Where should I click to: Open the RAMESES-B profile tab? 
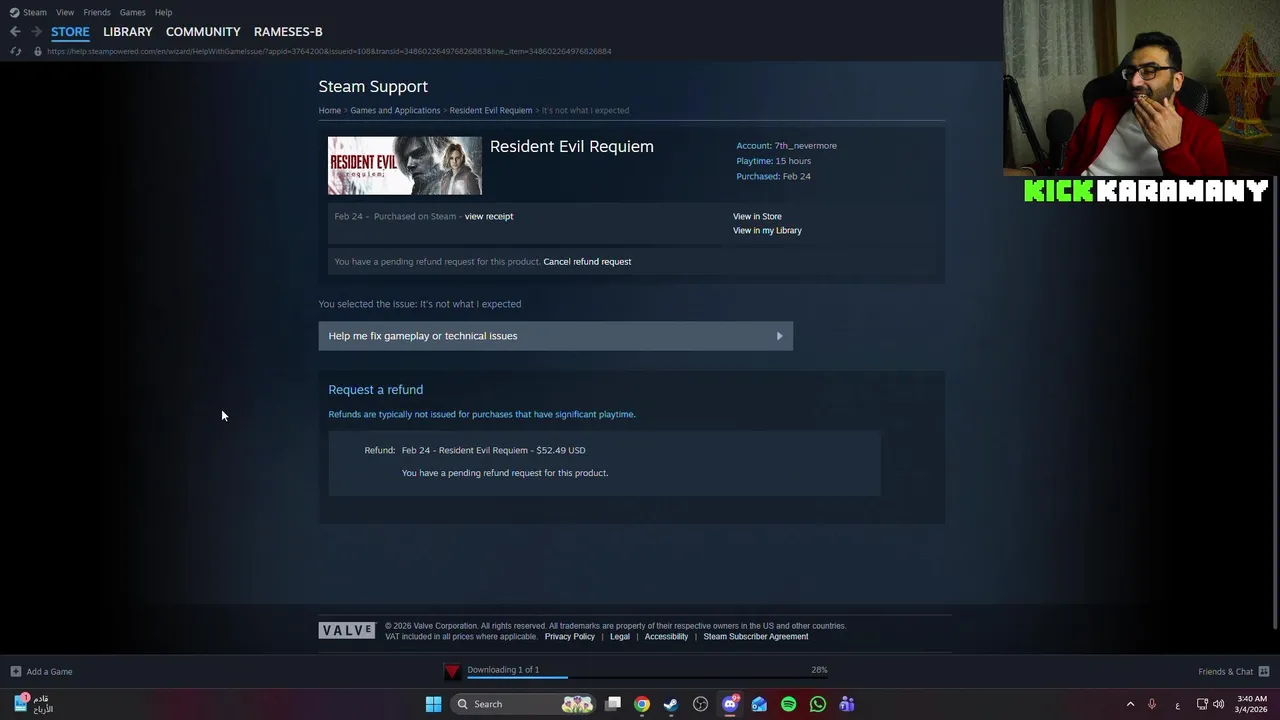[x=288, y=32]
